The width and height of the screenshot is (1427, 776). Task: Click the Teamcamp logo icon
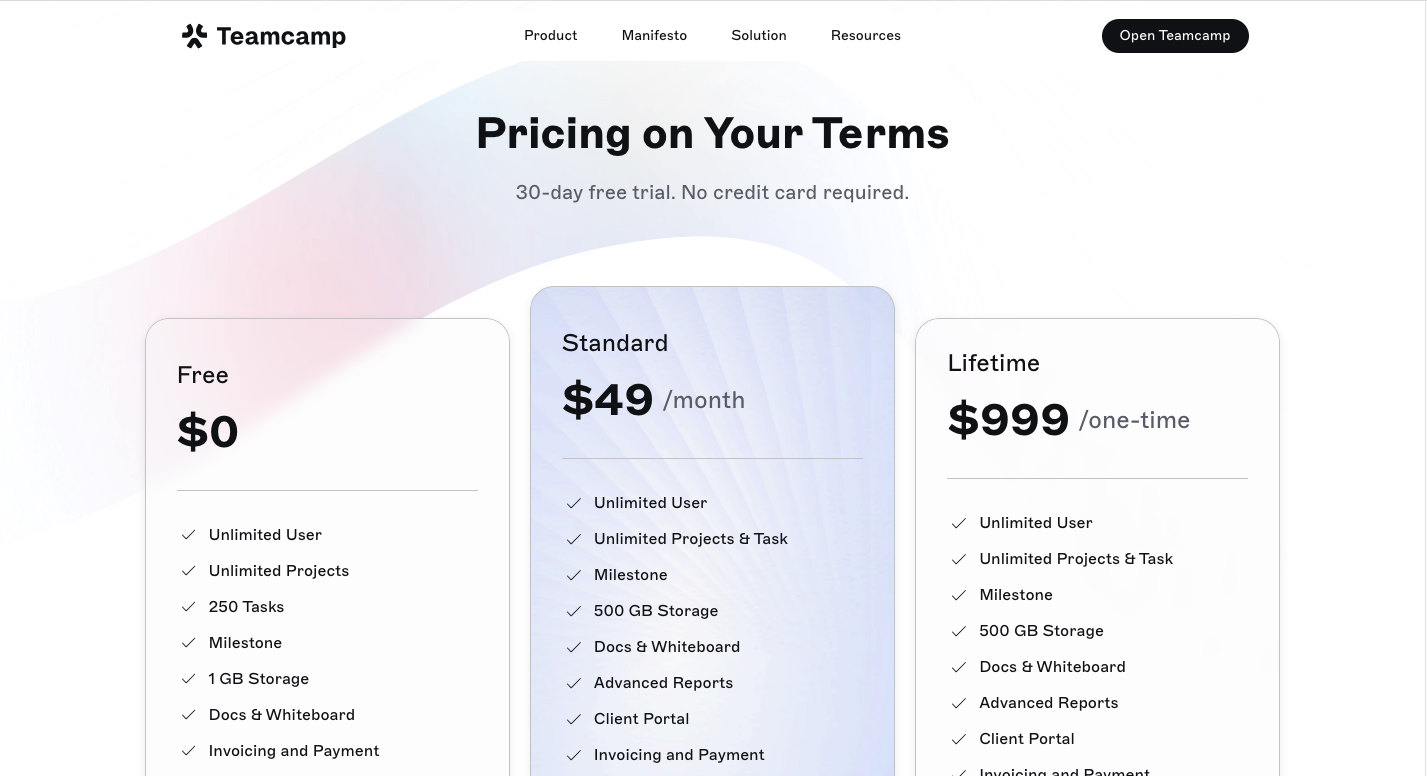tap(194, 36)
